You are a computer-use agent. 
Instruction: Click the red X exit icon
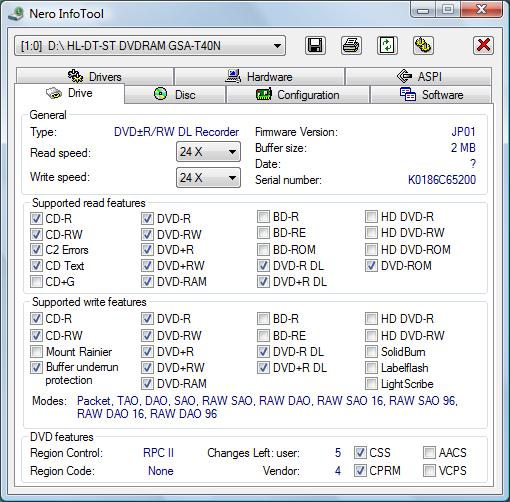[x=483, y=45]
